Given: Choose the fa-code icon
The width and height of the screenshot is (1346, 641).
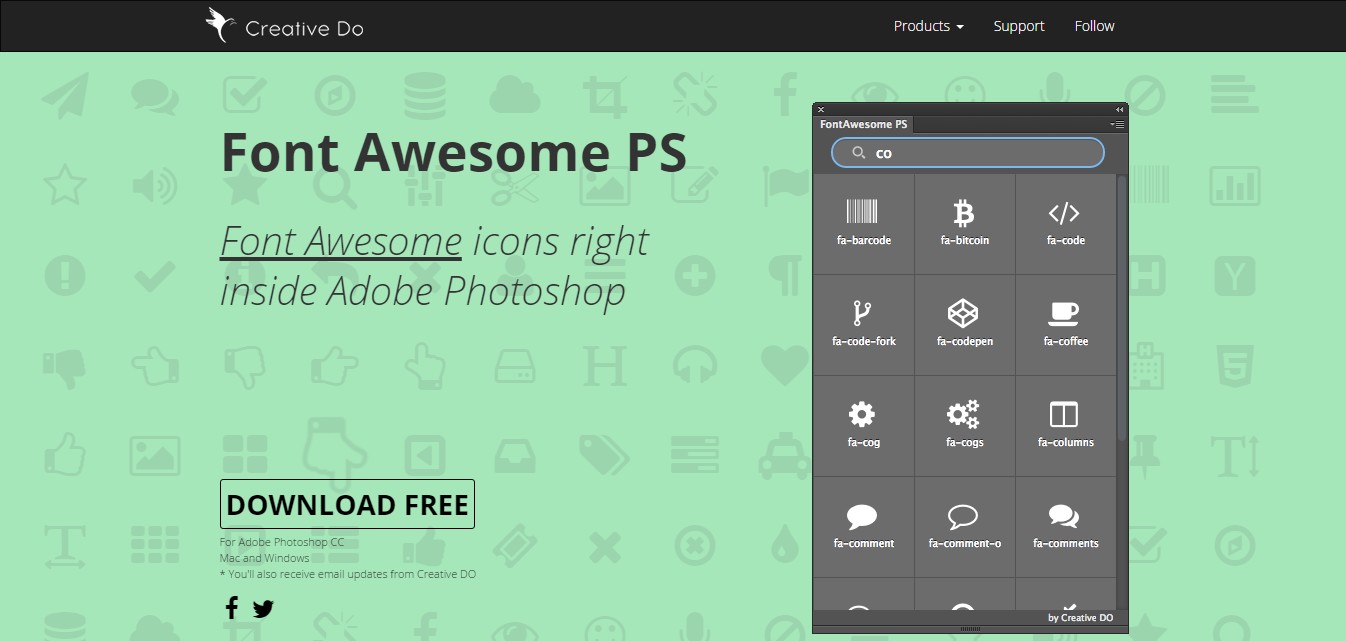Looking at the screenshot, I should point(1064,222).
